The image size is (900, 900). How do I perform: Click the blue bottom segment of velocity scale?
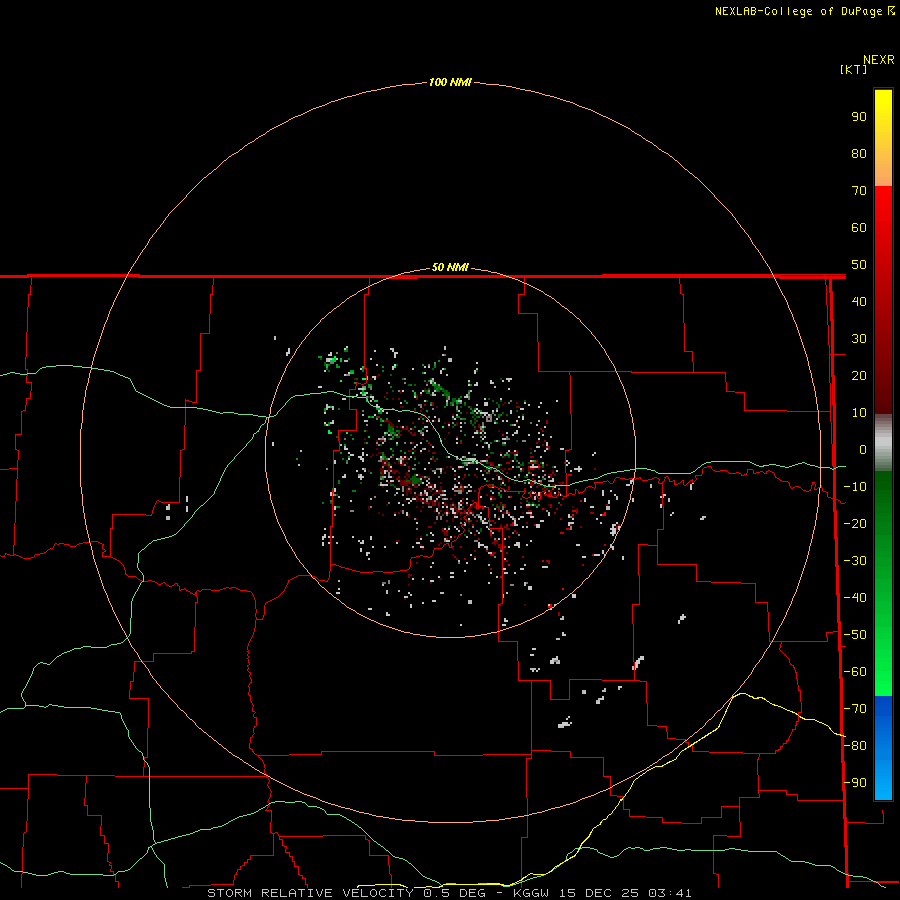[x=883, y=748]
